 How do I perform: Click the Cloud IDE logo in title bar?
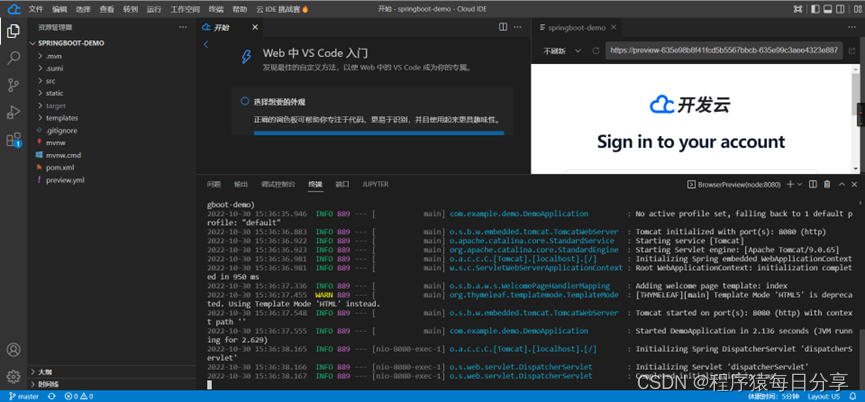point(14,9)
